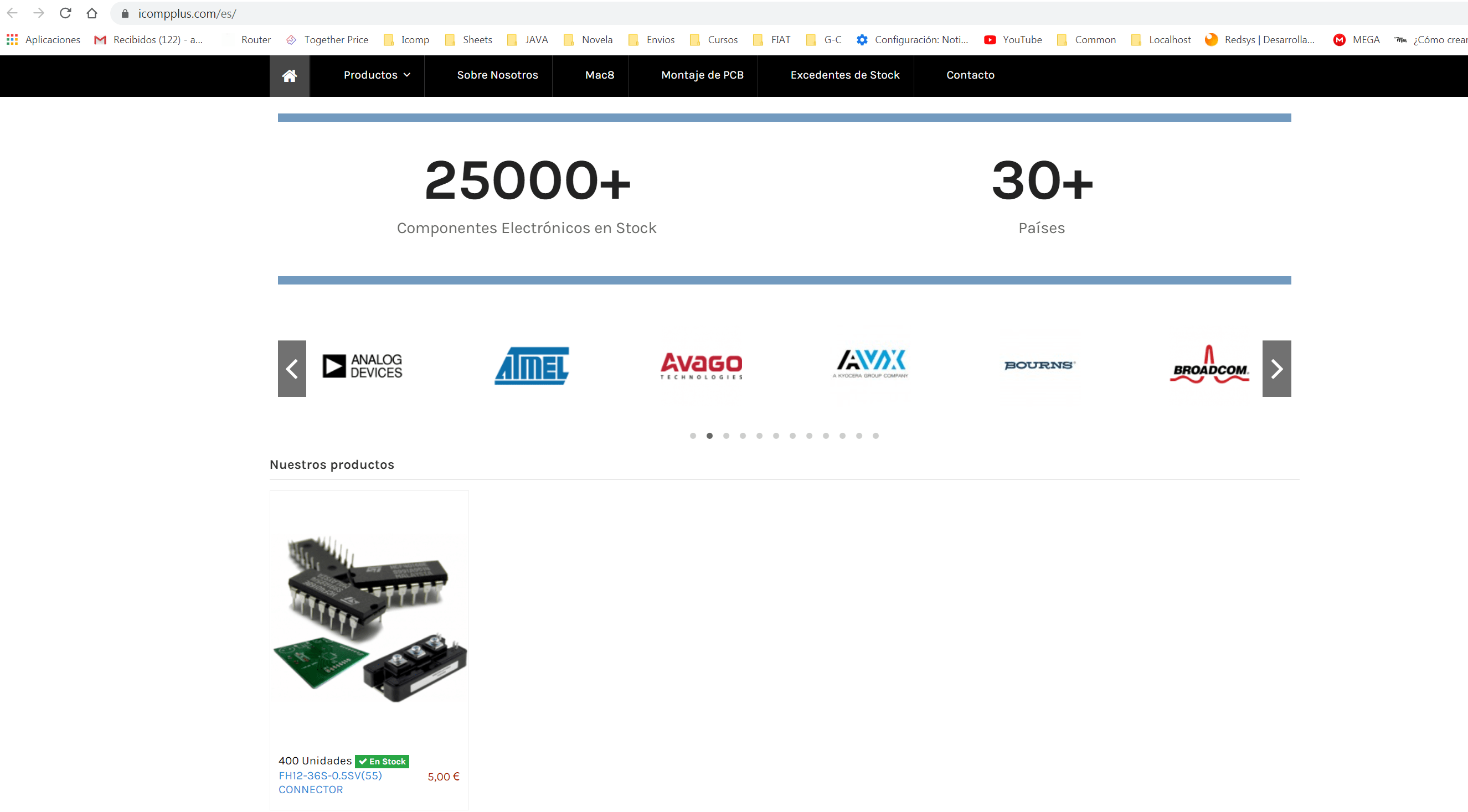Click the browser back arrow

(12, 13)
